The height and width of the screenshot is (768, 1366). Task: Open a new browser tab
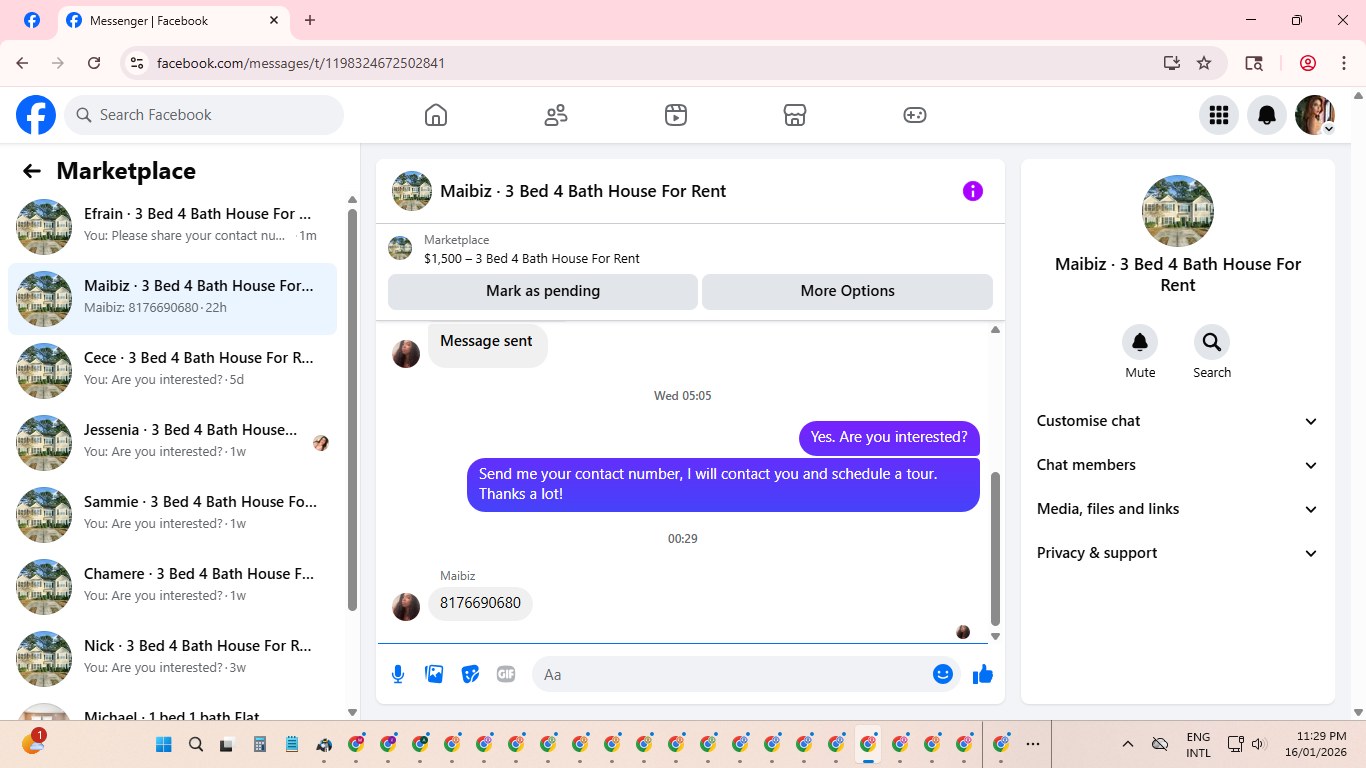coord(310,20)
